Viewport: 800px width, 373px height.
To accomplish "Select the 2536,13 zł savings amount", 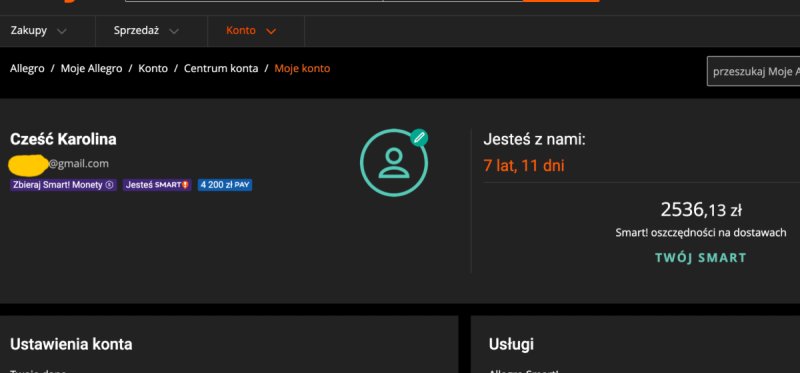I will [x=701, y=209].
